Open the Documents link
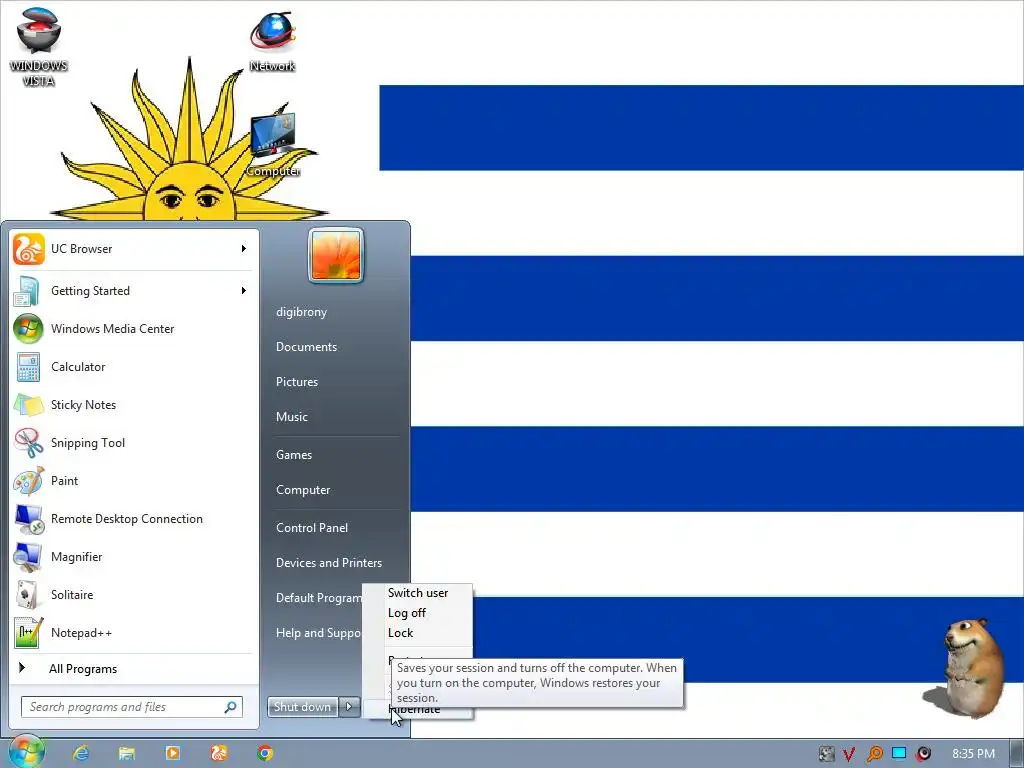1024x768 pixels. click(306, 347)
